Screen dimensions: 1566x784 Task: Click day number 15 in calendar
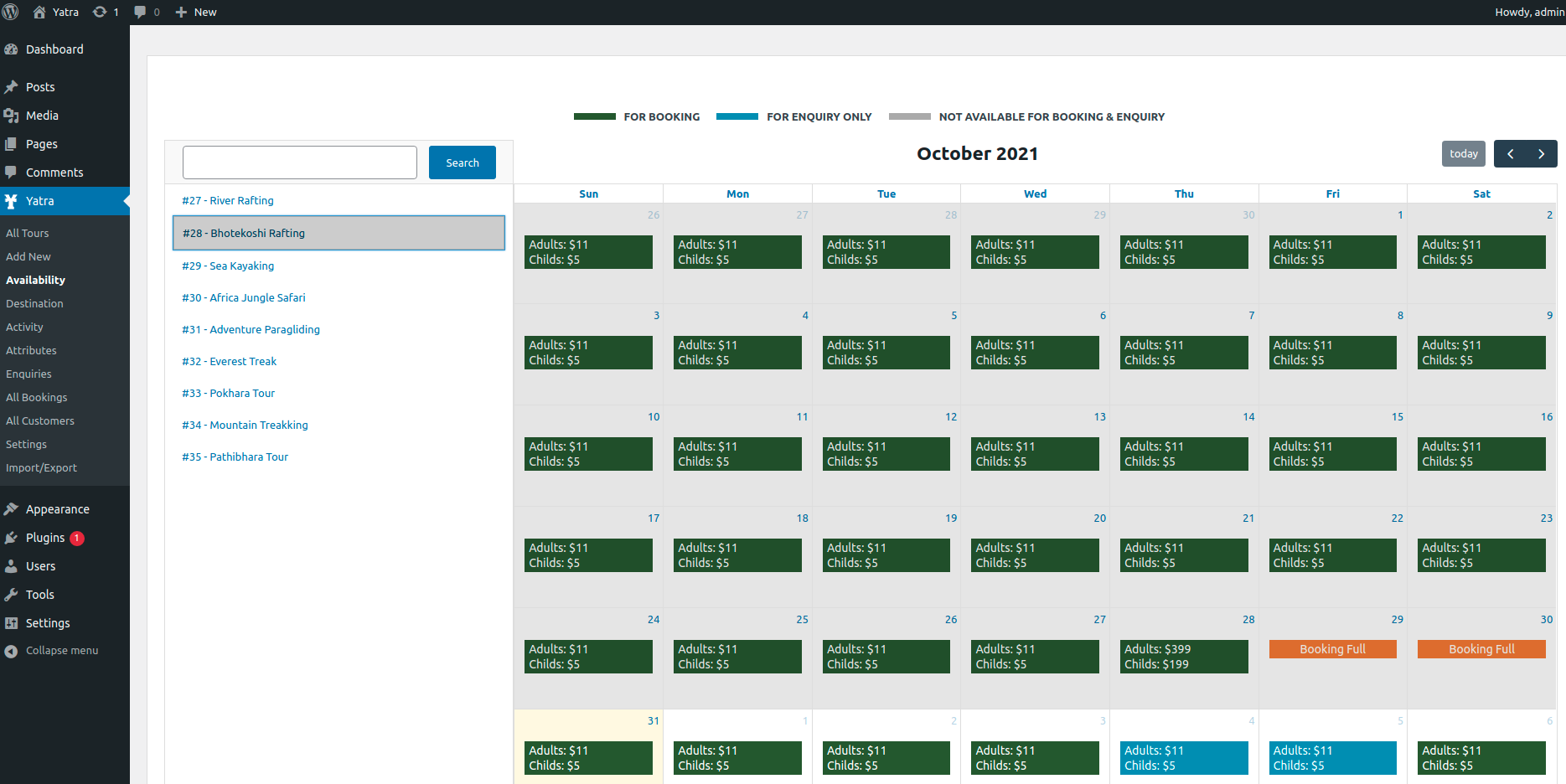pos(1397,417)
